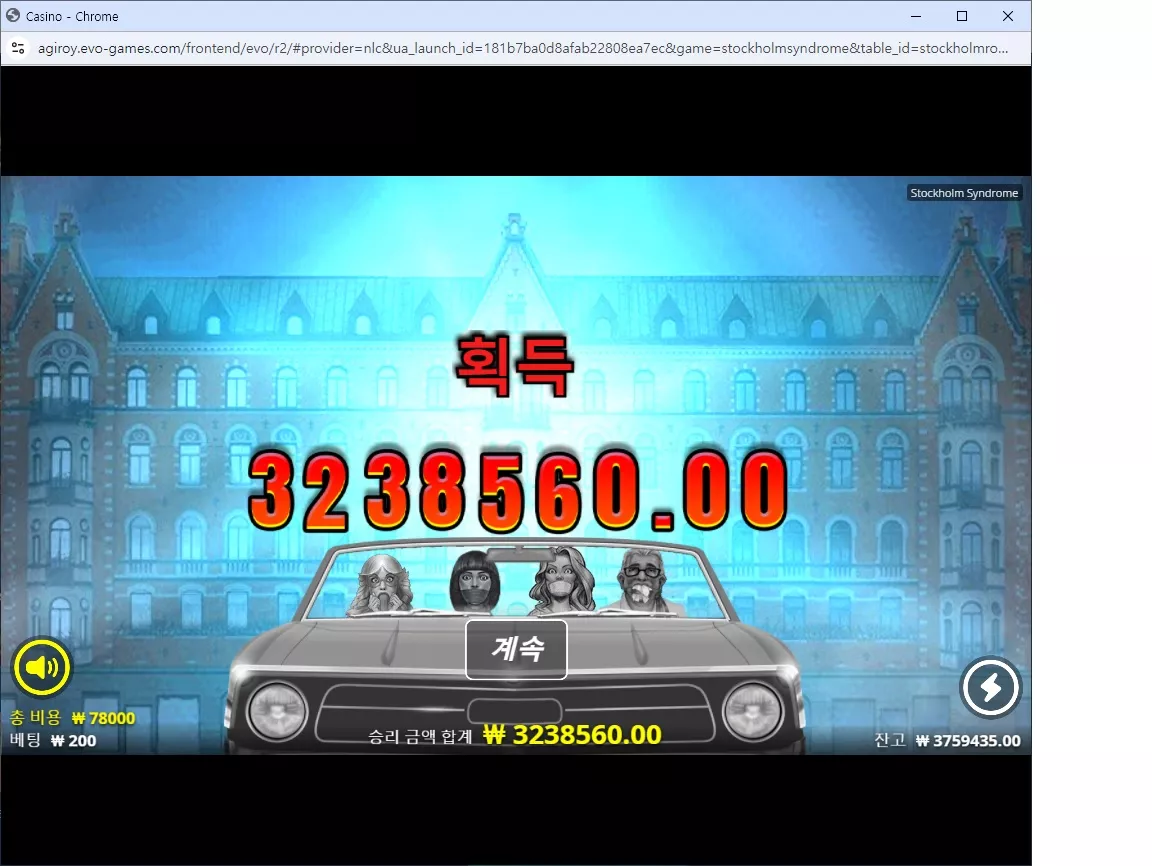Click the 총 비용 ₩78000 total cost text
The width and height of the screenshot is (1152, 866).
coord(72,718)
